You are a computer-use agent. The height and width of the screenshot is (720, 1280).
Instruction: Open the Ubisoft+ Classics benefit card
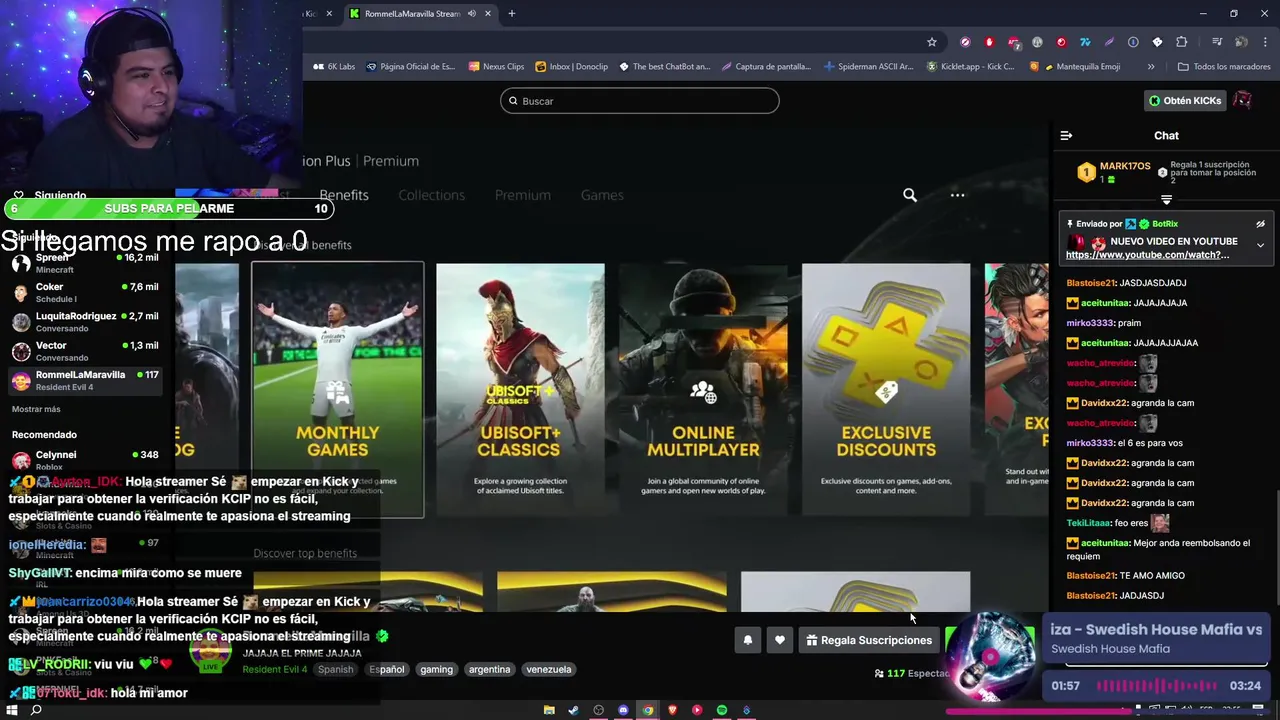(x=520, y=390)
